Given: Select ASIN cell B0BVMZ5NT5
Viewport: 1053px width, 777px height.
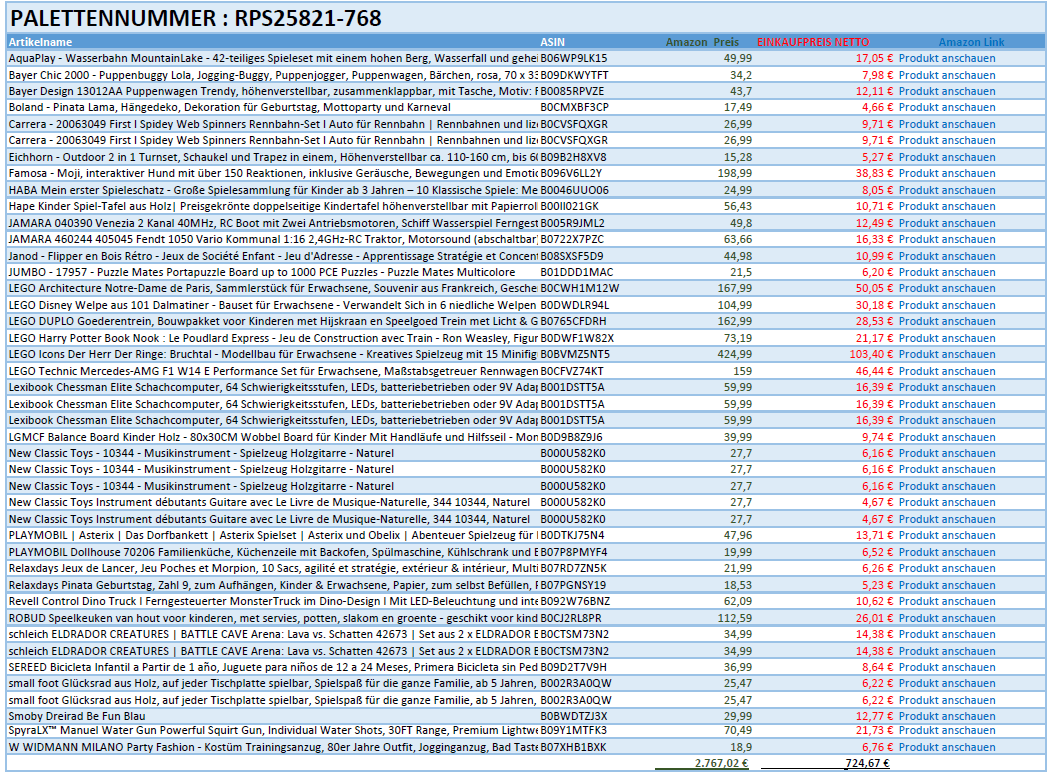Looking at the screenshot, I should (574, 354).
